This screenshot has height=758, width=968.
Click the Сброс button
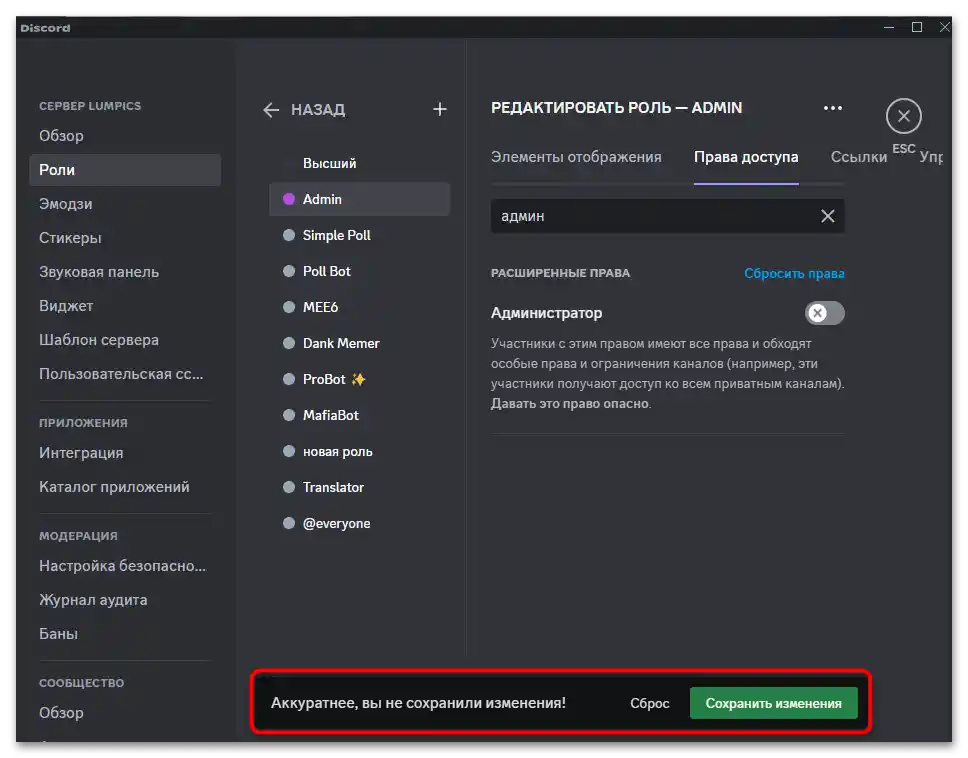[x=650, y=703]
